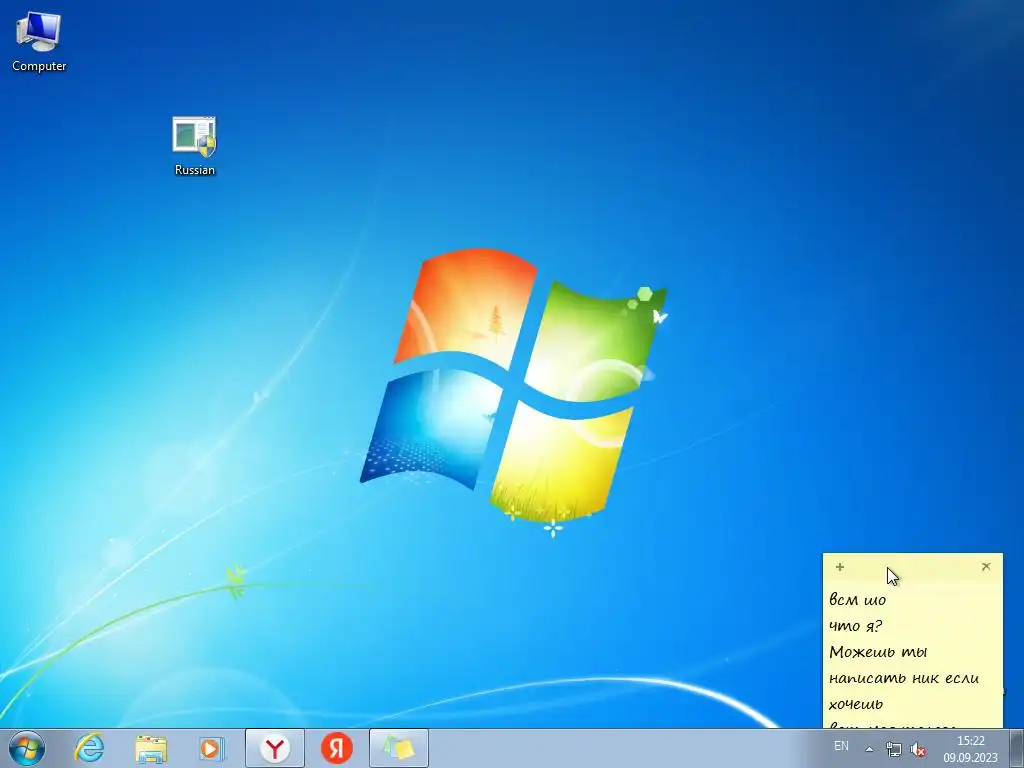The image size is (1024, 768).
Task: Open the clock showing 15:22
Action: point(970,749)
